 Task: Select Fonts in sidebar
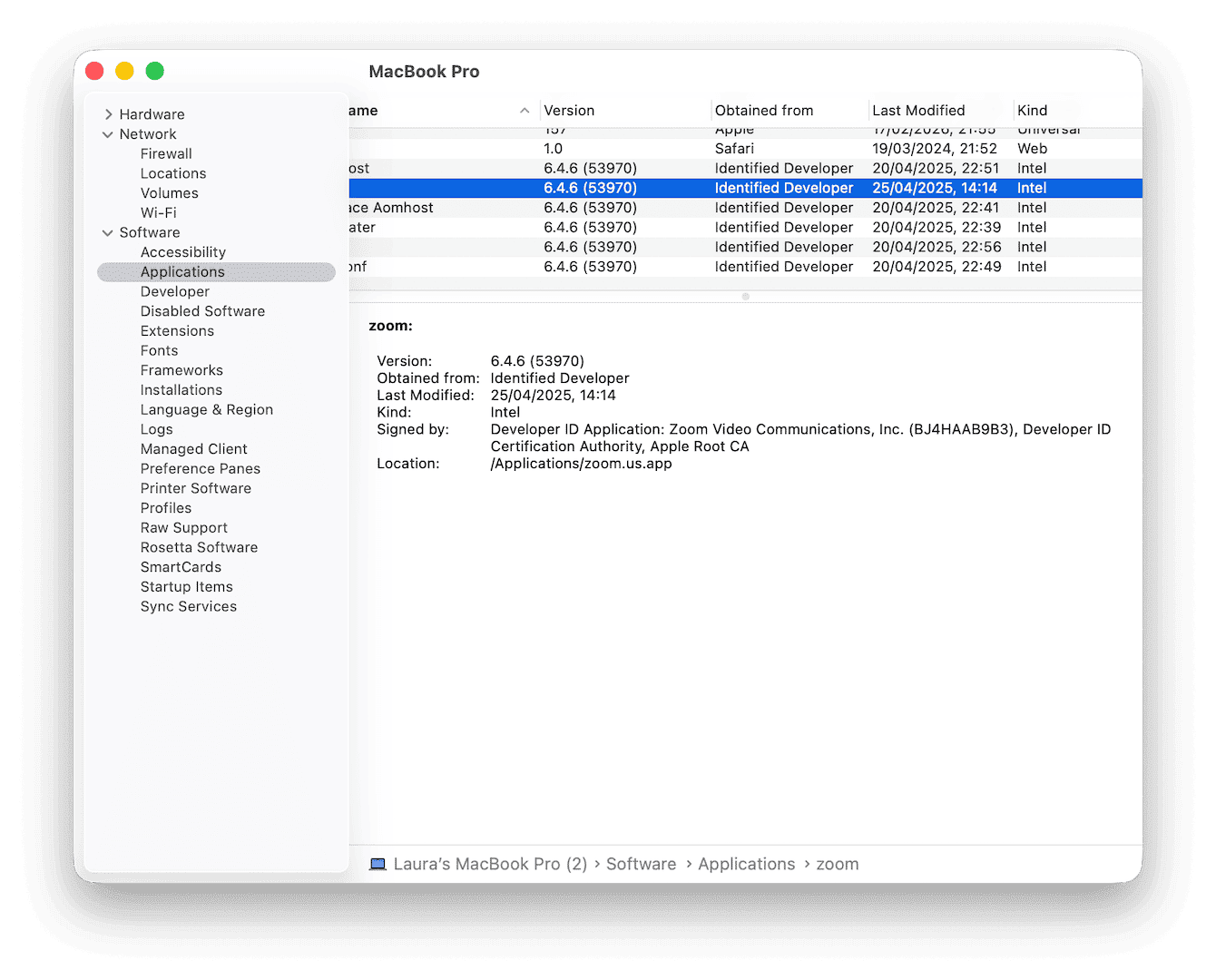coord(160,351)
